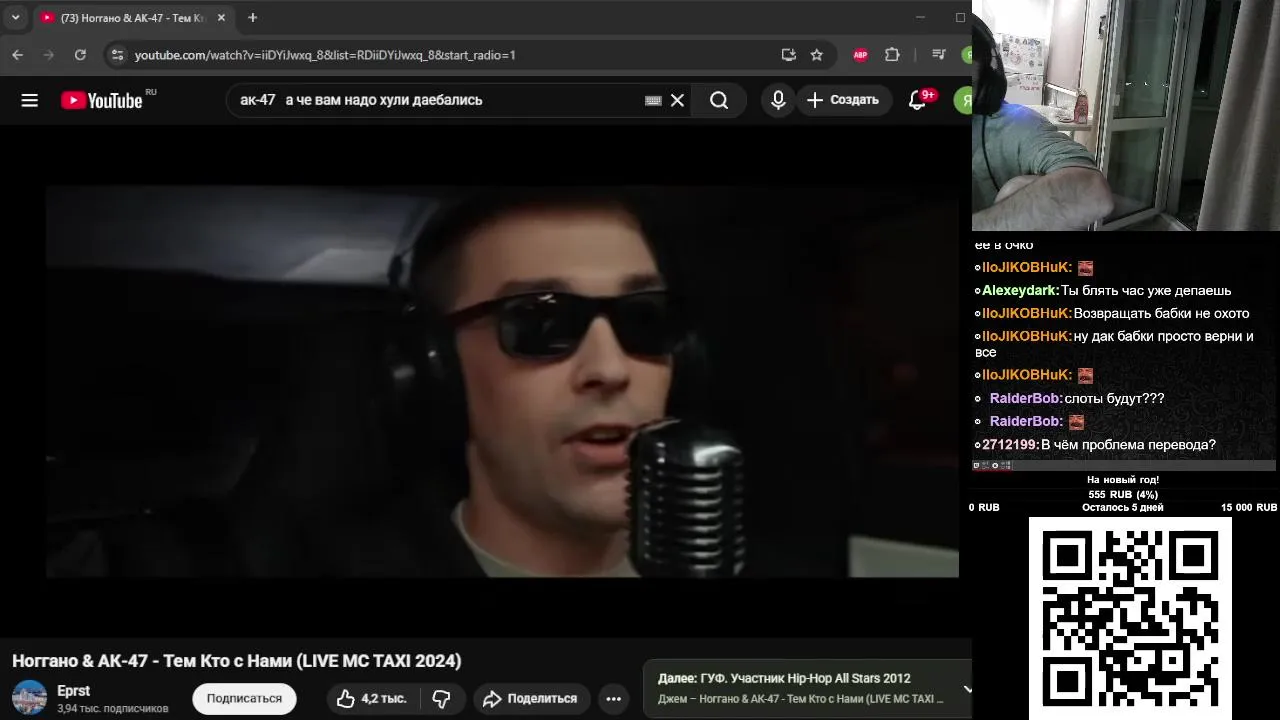Open the ABP extension icon
This screenshot has width=1280, height=720.
860,55
